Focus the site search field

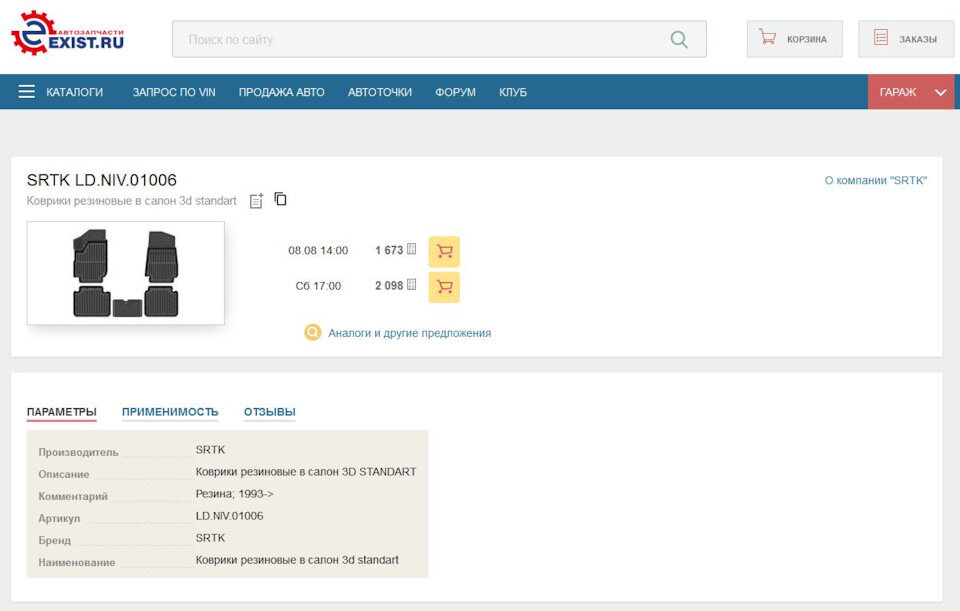pyautogui.click(x=439, y=39)
